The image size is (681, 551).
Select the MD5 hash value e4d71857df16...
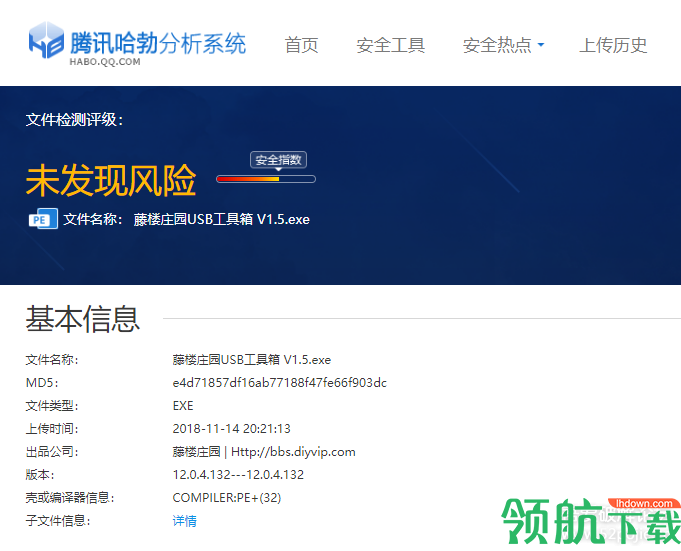coord(280,383)
